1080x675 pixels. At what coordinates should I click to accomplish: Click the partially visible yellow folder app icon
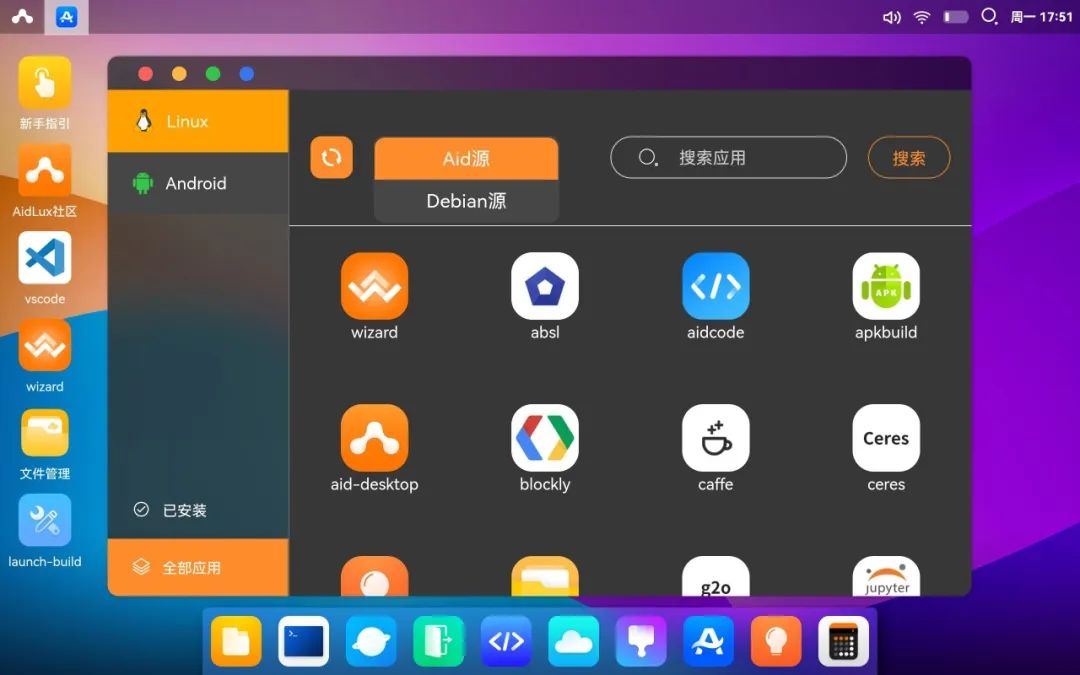(x=545, y=577)
